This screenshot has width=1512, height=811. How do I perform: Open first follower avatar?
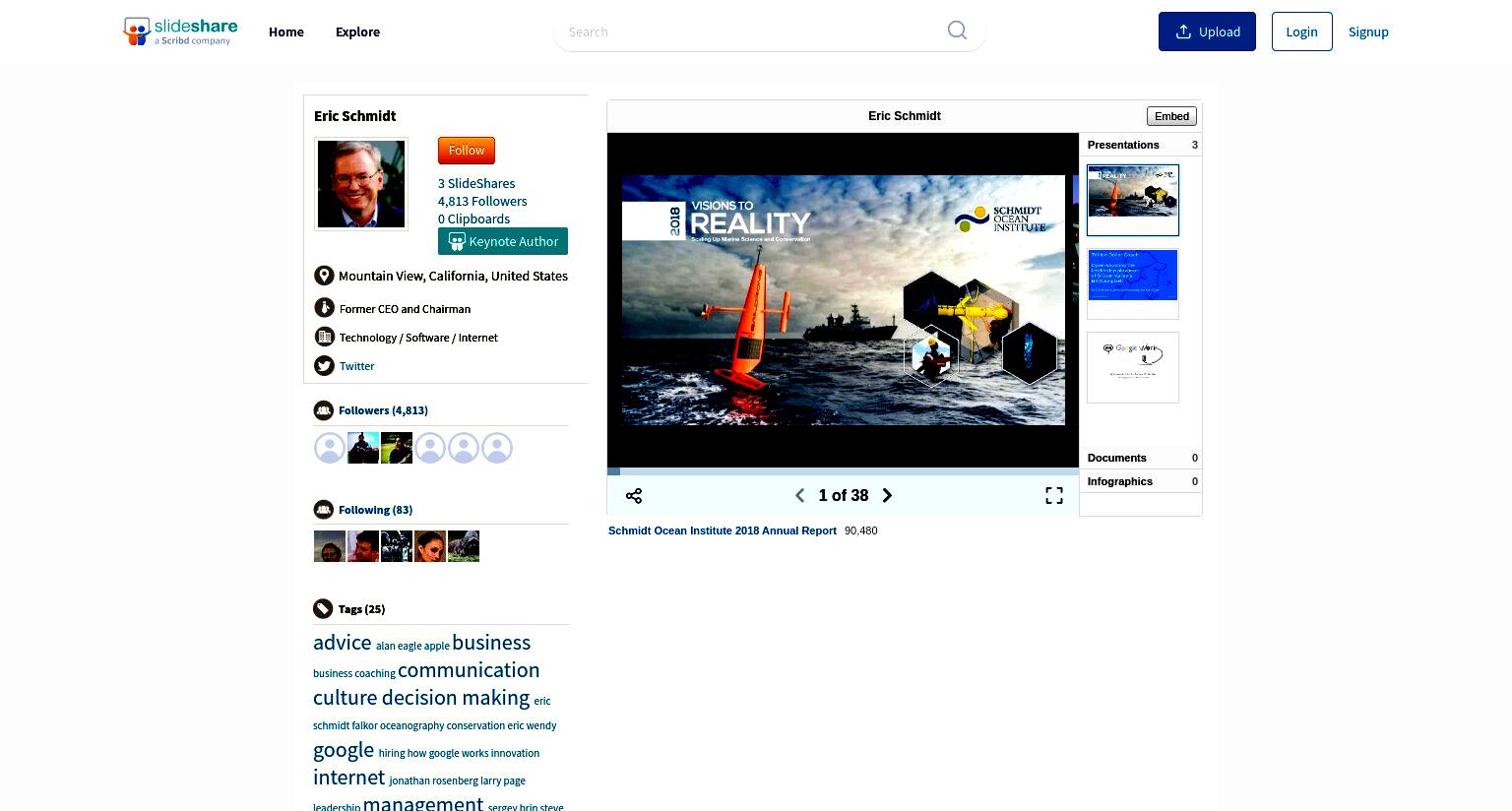click(330, 448)
